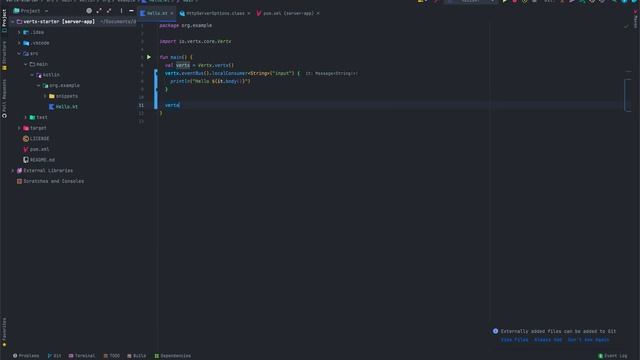Toggle the Favorites side tool window
Image resolution: width=640 pixels, height=360 pixels.
tap(4, 332)
